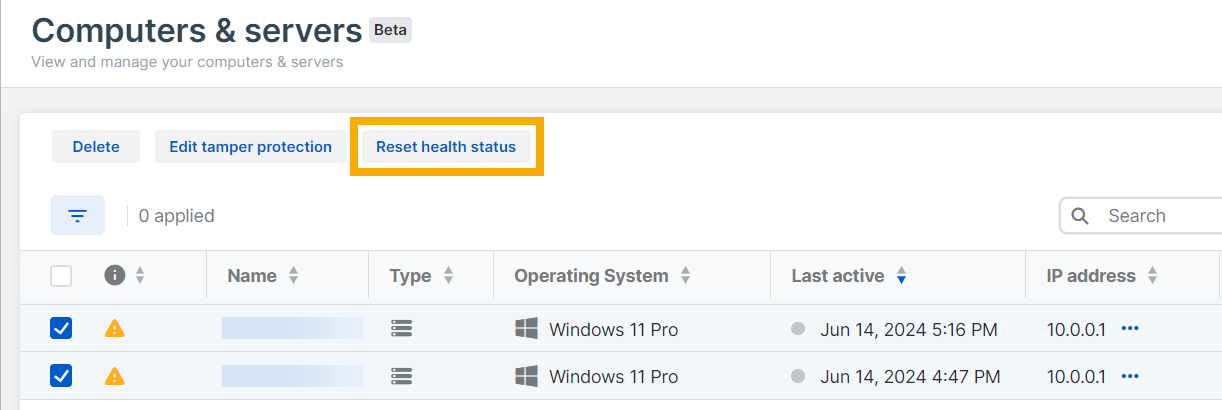
Task: Open the filter options icon
Action: [77, 215]
